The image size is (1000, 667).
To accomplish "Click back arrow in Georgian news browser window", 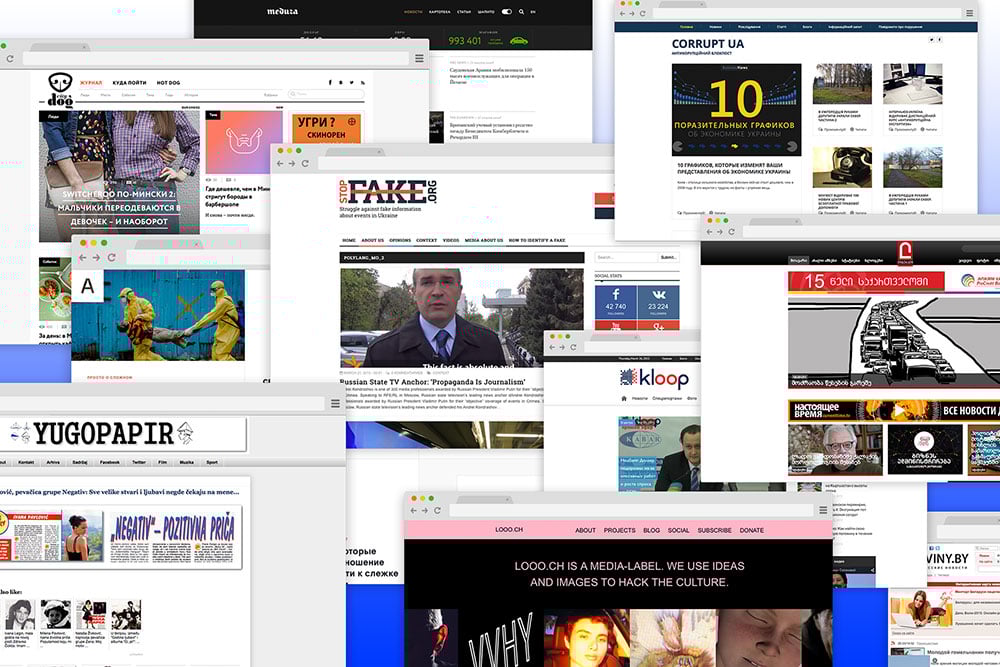I will tap(709, 232).
